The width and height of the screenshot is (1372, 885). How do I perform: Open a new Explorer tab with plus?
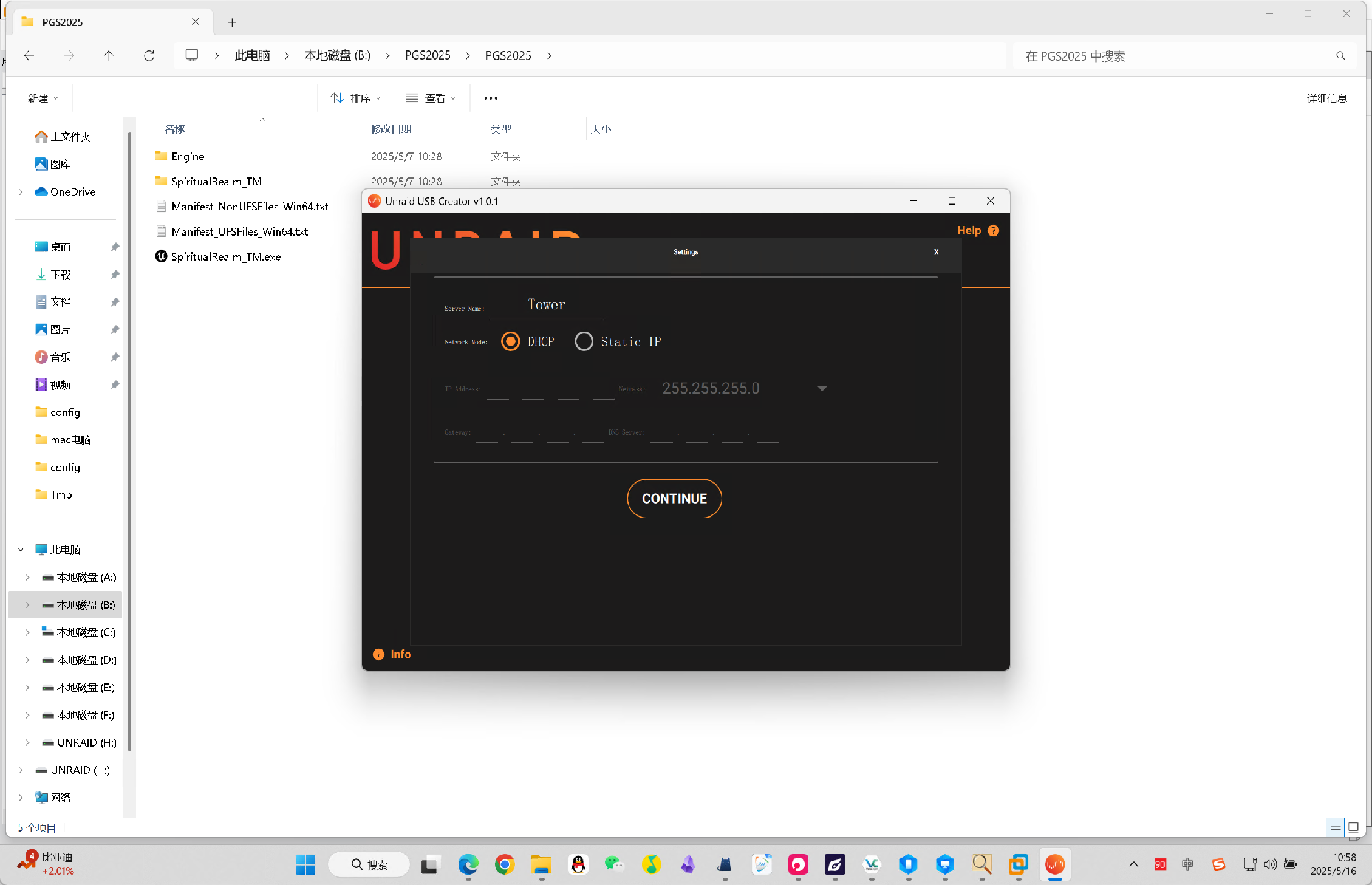point(232,22)
